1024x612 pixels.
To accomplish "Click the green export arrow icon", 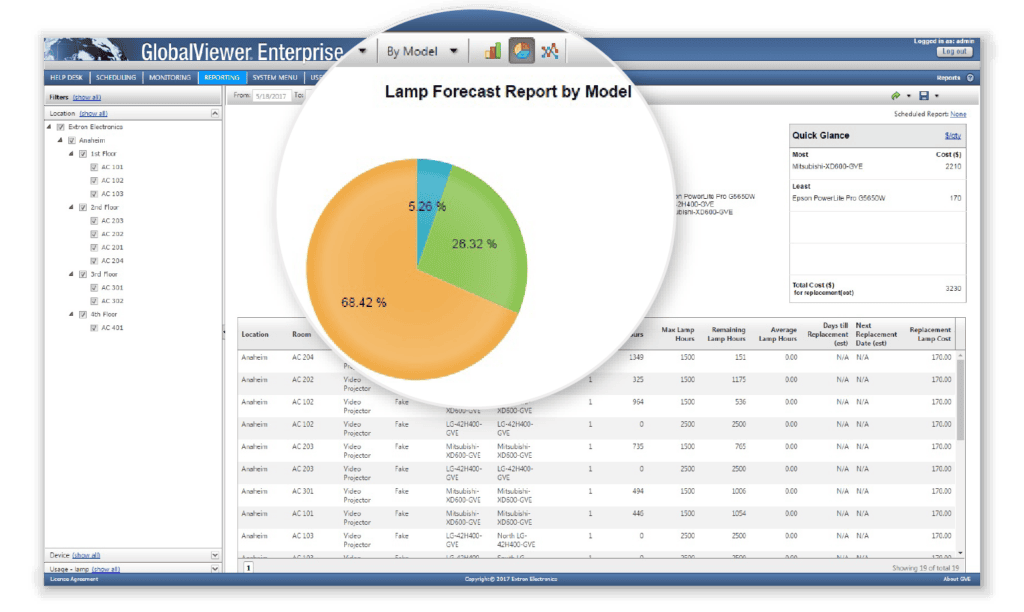I will (895, 96).
